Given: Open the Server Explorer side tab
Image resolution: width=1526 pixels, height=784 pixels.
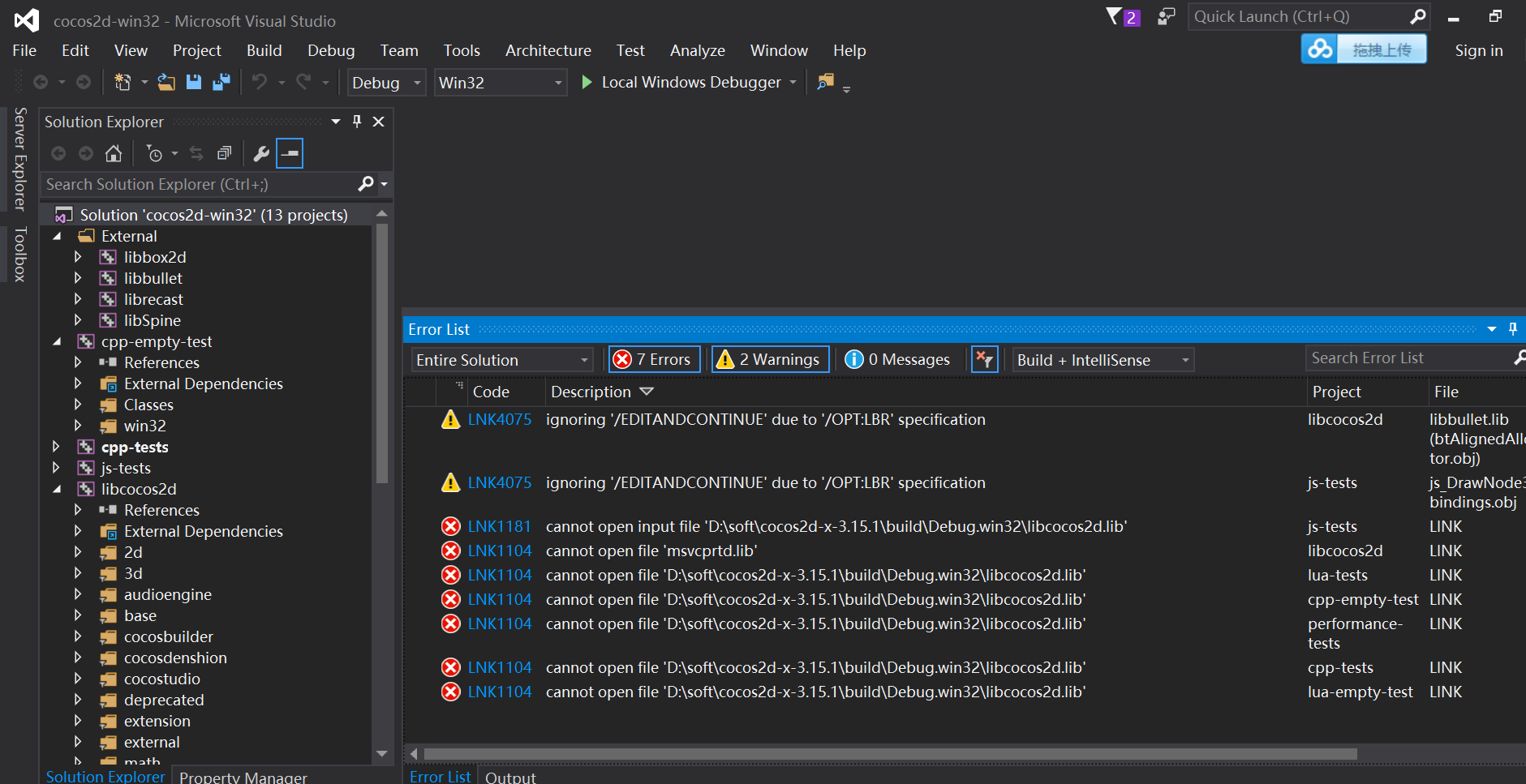Looking at the screenshot, I should pyautogui.click(x=20, y=158).
